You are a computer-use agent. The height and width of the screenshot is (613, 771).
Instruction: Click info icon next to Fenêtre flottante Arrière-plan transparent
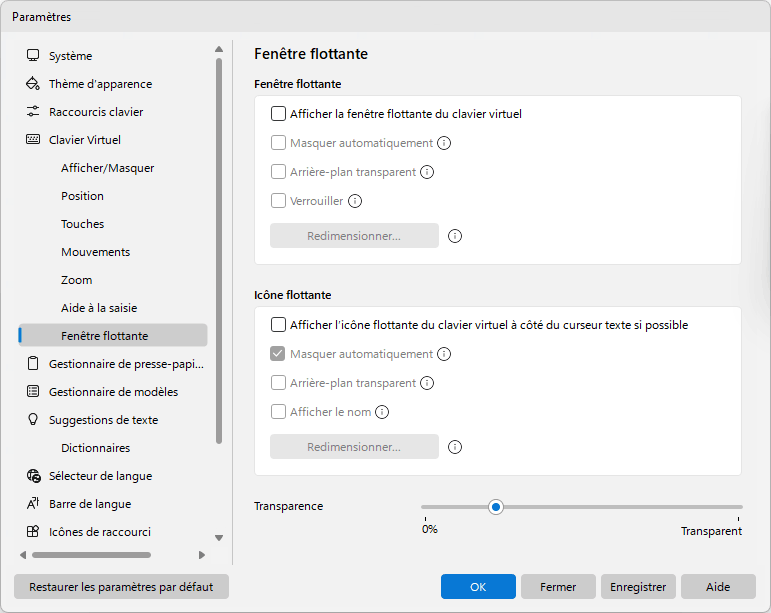(x=427, y=172)
